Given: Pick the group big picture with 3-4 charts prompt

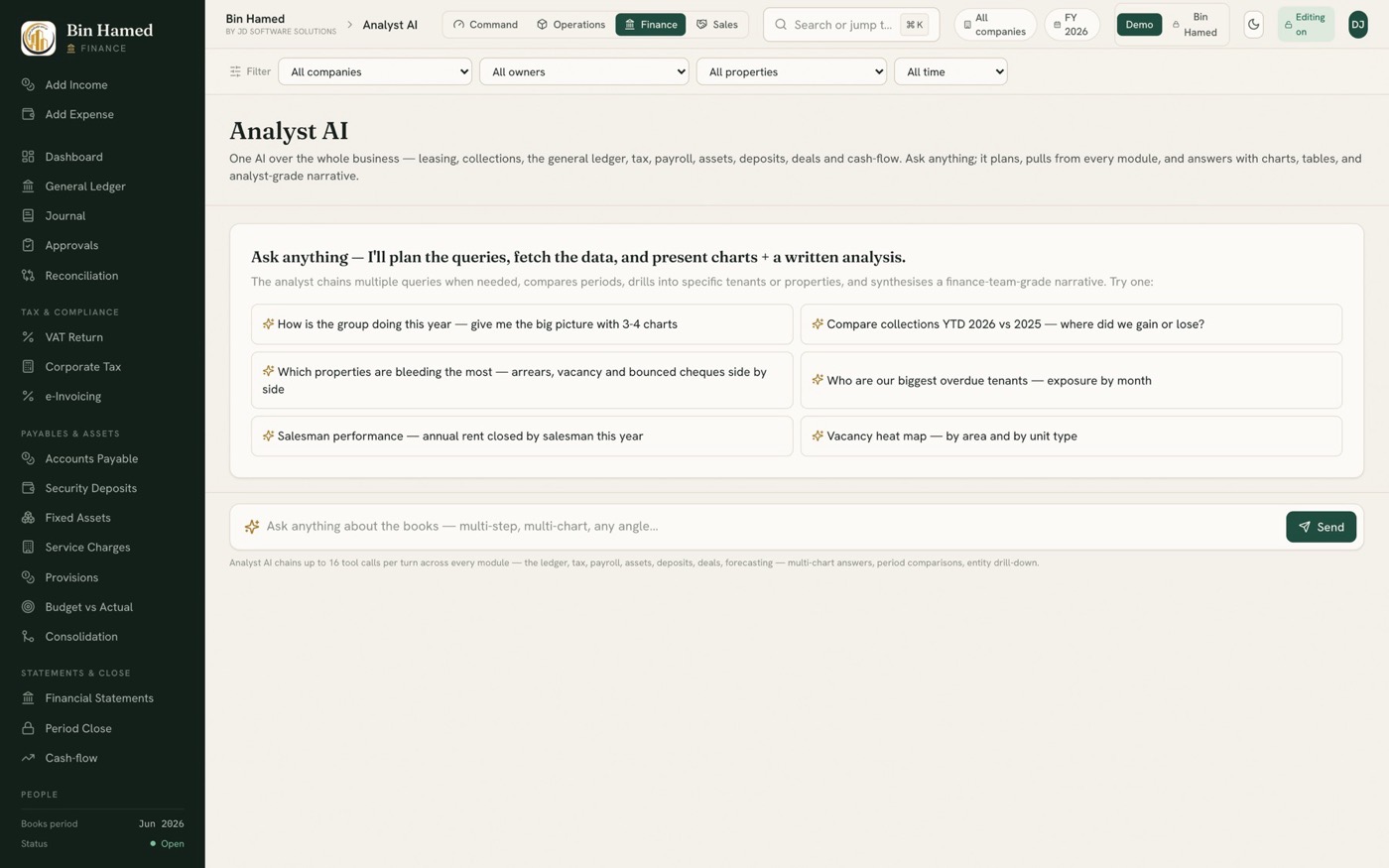Looking at the screenshot, I should (x=522, y=324).
